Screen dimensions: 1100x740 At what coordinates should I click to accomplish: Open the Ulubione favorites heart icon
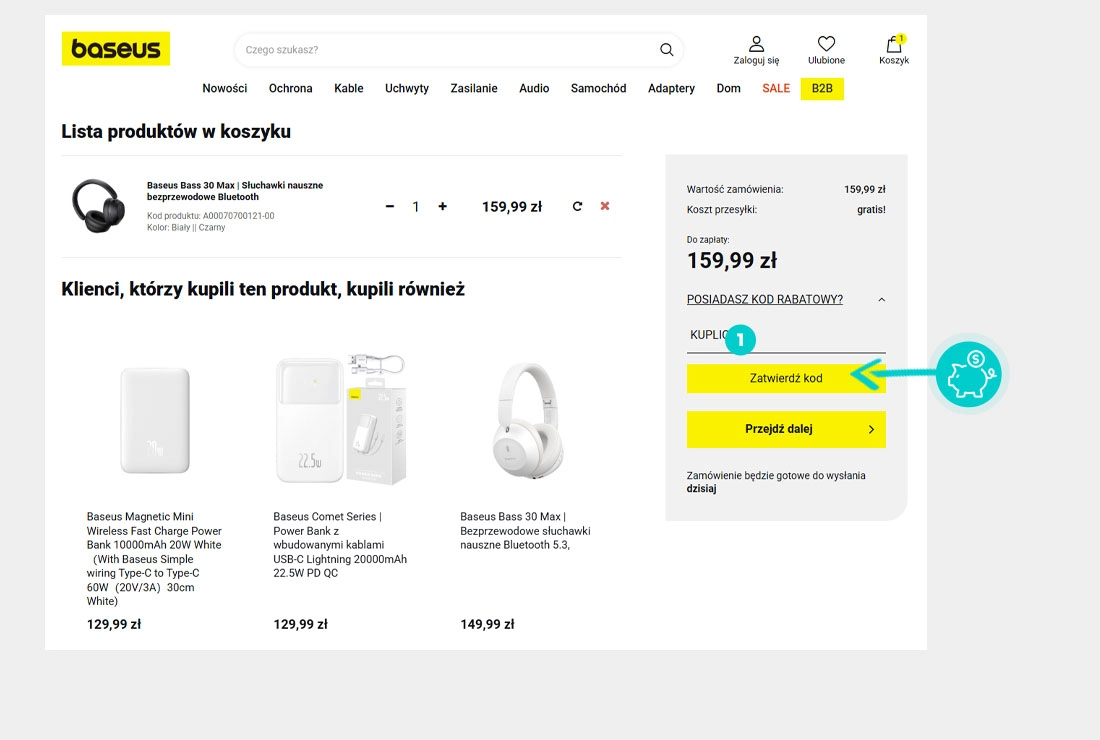coord(826,44)
